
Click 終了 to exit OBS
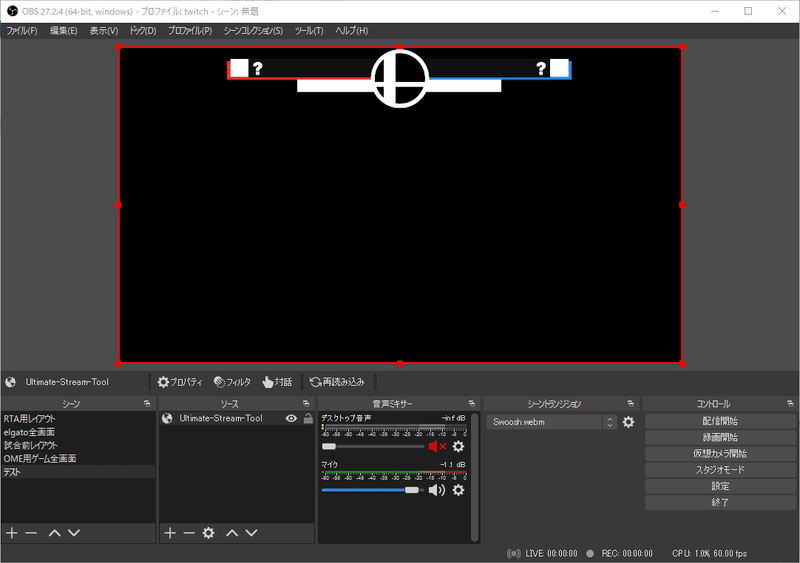point(720,502)
